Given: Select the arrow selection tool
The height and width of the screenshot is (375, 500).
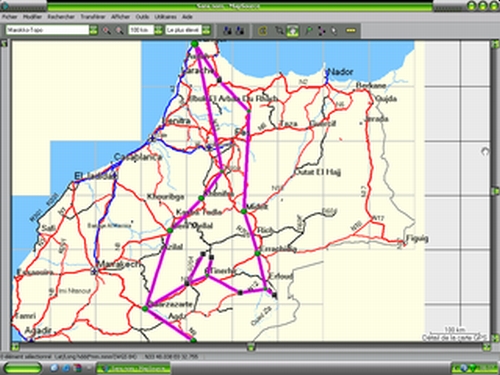Looking at the screenshot, I should point(334,31).
